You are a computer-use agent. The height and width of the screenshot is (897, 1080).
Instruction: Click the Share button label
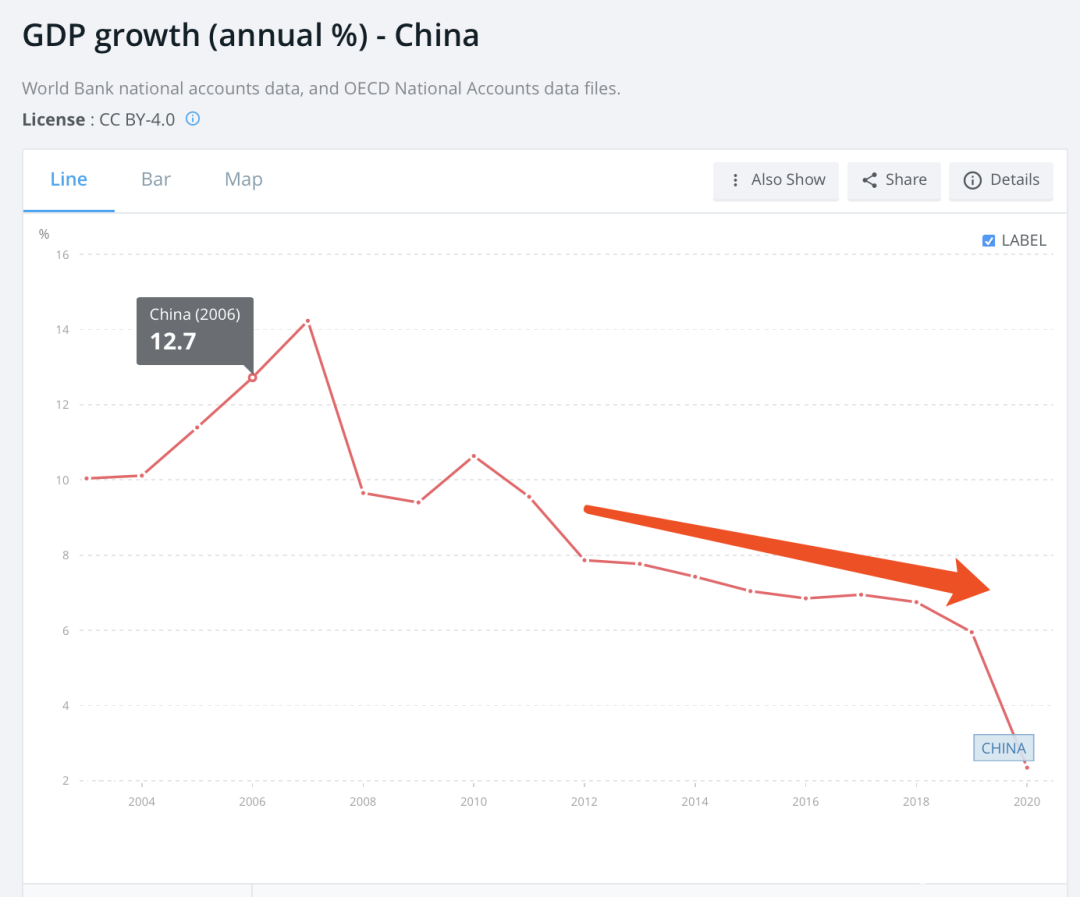coord(905,180)
